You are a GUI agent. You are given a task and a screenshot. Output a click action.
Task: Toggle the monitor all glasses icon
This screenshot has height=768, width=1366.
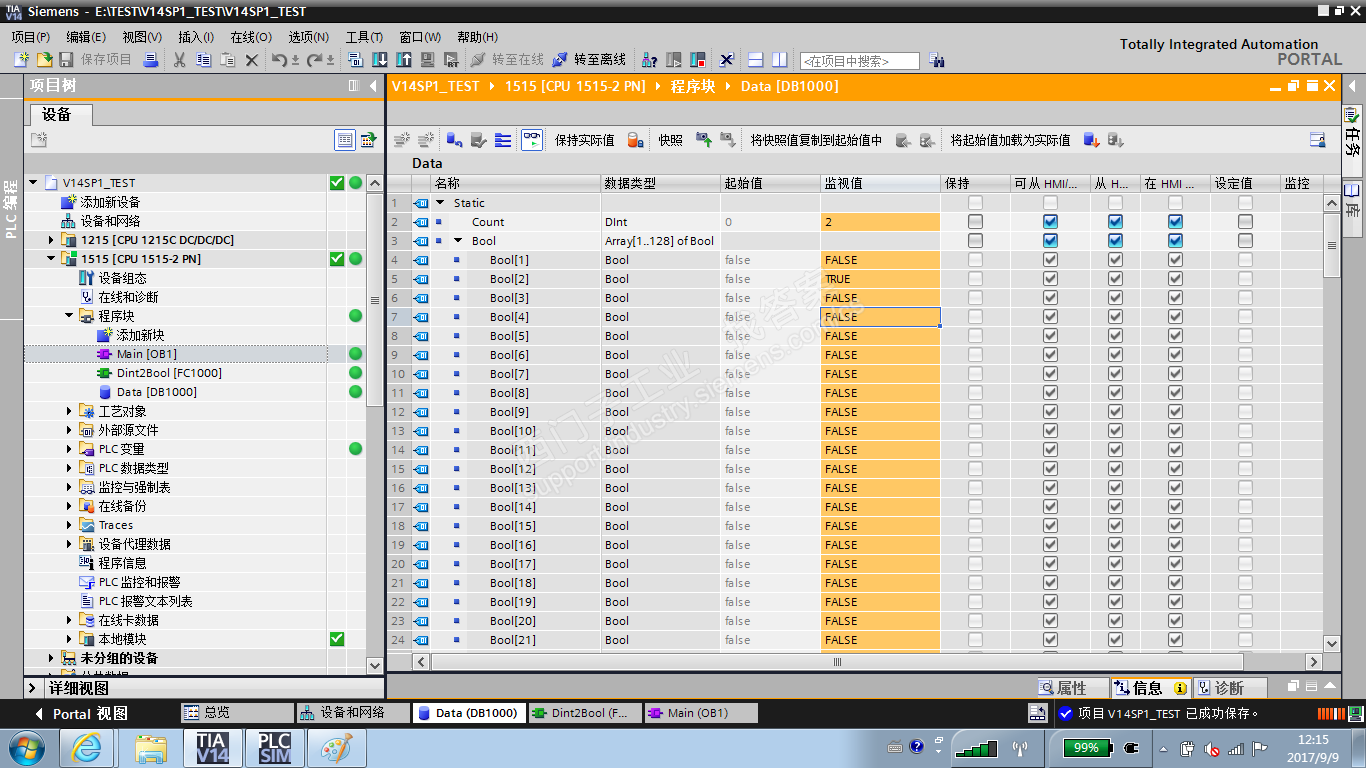point(532,140)
